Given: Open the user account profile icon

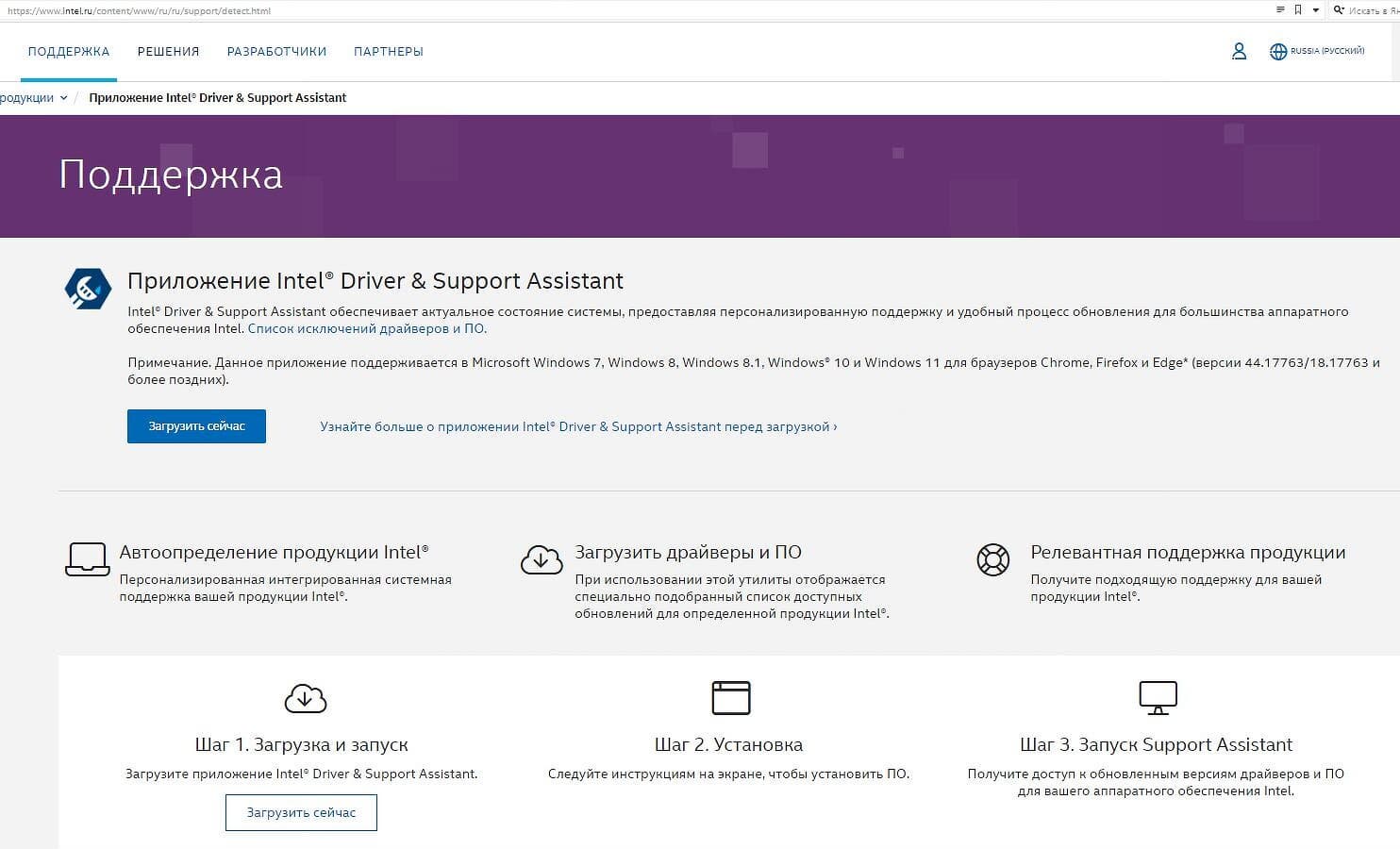Looking at the screenshot, I should pyautogui.click(x=1239, y=52).
